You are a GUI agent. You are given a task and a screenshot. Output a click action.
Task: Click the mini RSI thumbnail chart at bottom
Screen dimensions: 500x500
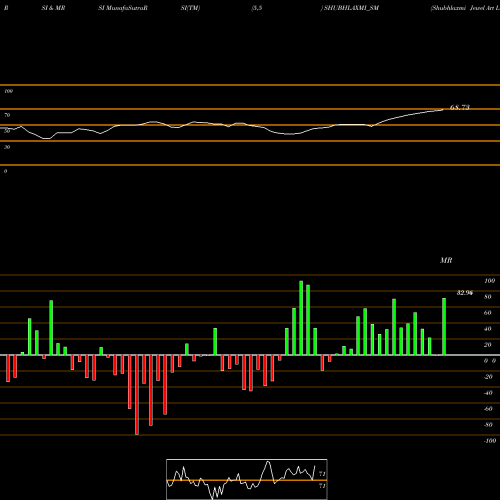(247, 479)
